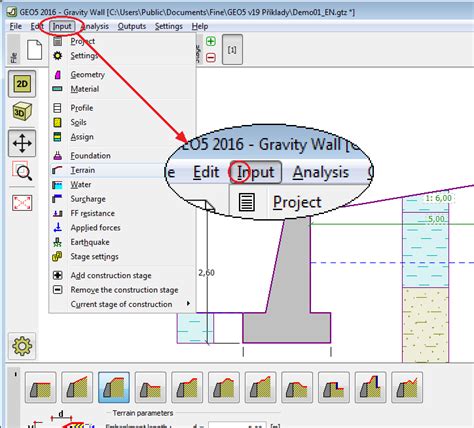Expand Current stage of construction submenu
Screen dimensions: 474x428
[x=122, y=304]
